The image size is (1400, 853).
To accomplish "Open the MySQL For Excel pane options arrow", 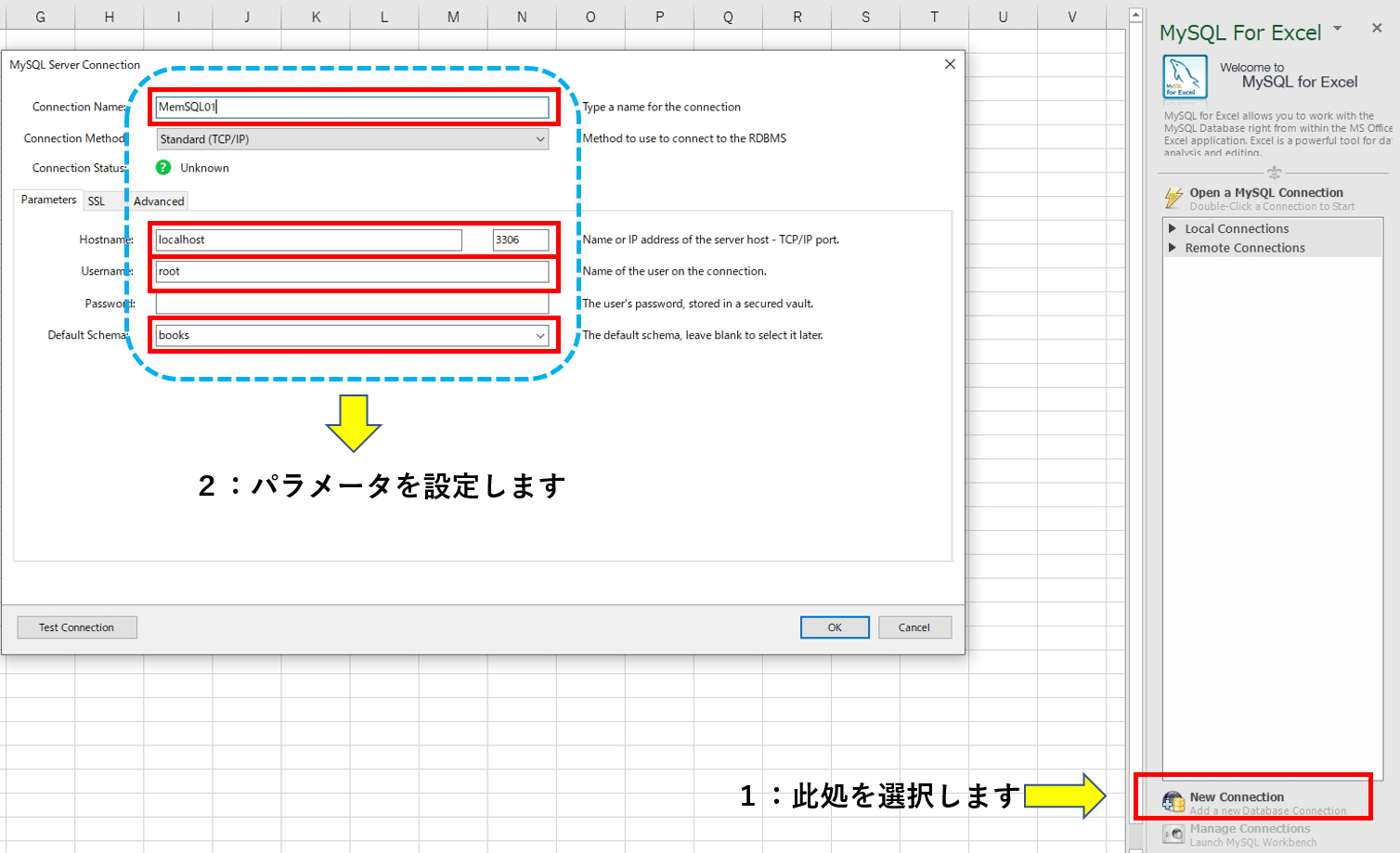I will (x=1338, y=29).
